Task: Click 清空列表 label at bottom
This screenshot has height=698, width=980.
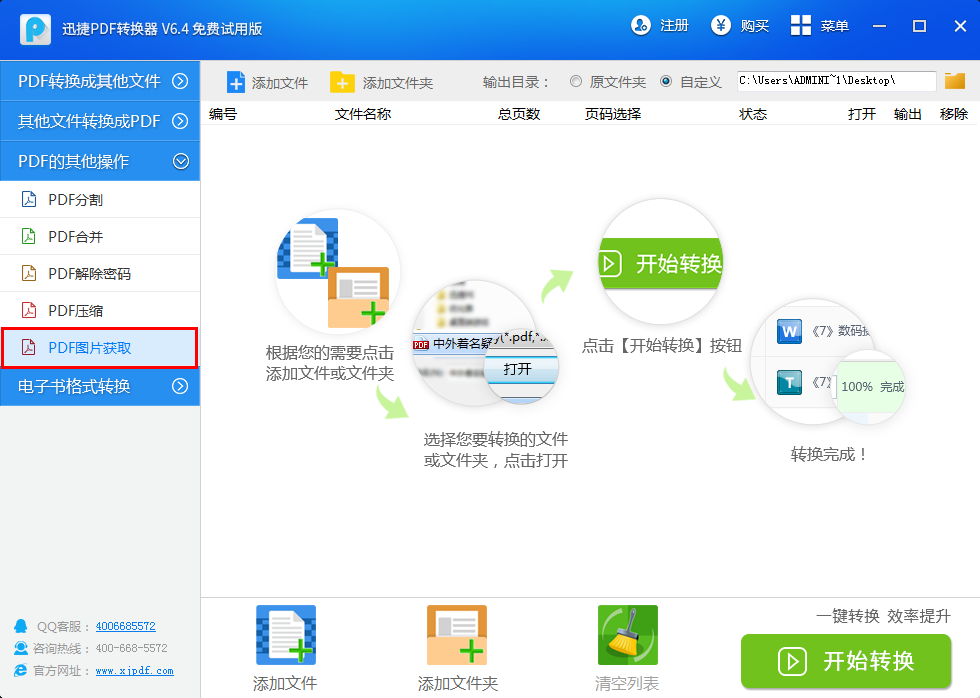Action: point(627,684)
